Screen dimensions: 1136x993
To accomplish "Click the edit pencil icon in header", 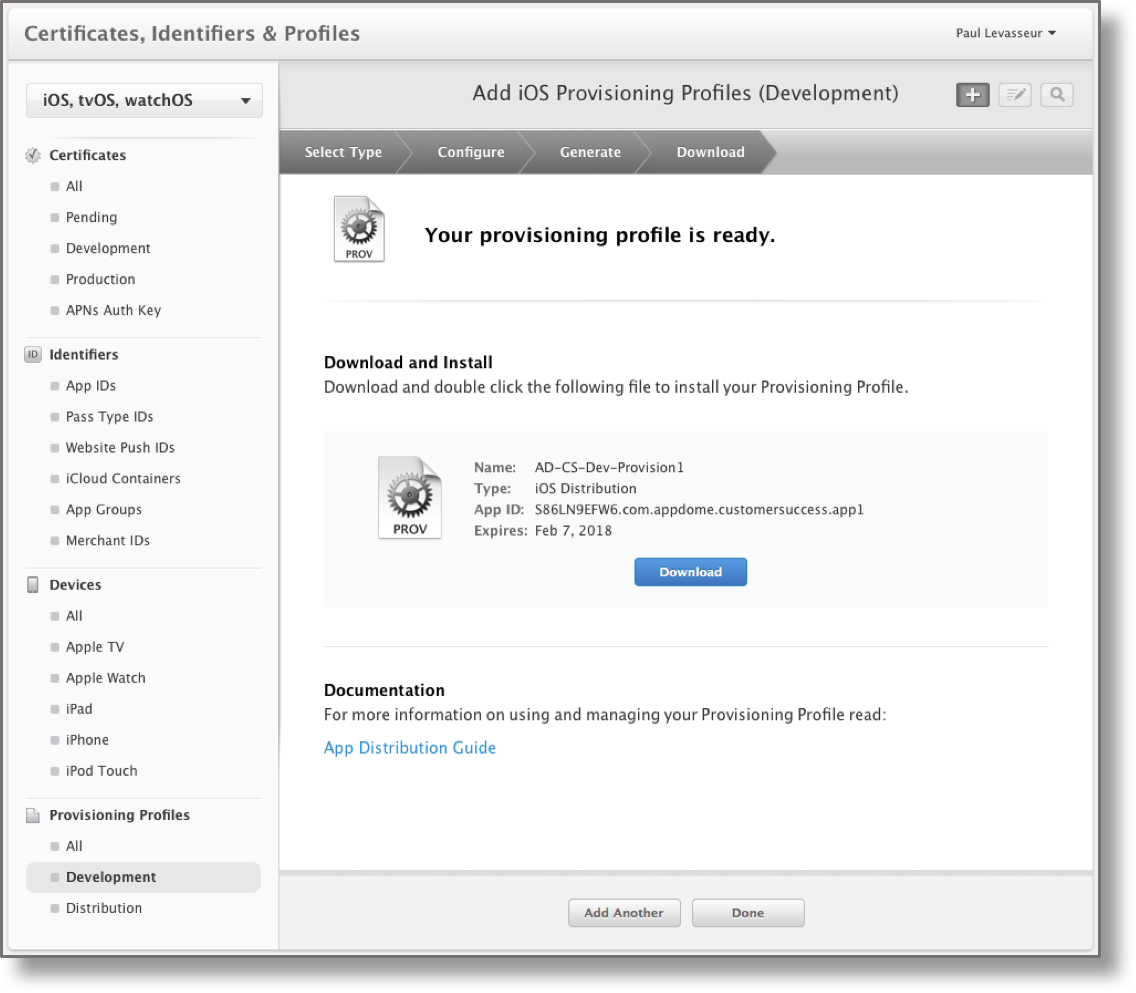I will tap(1014, 95).
